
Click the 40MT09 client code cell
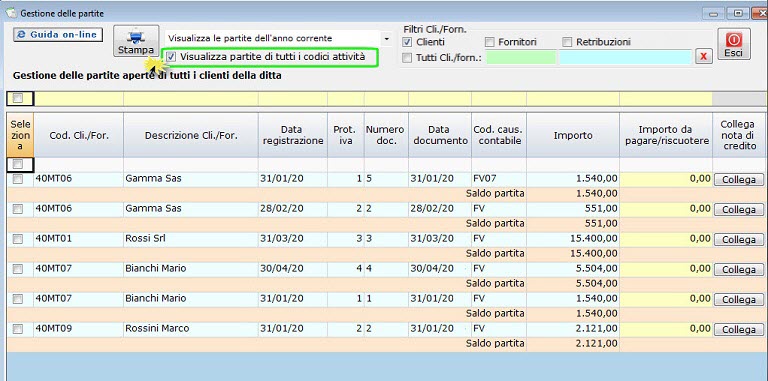click(78, 329)
